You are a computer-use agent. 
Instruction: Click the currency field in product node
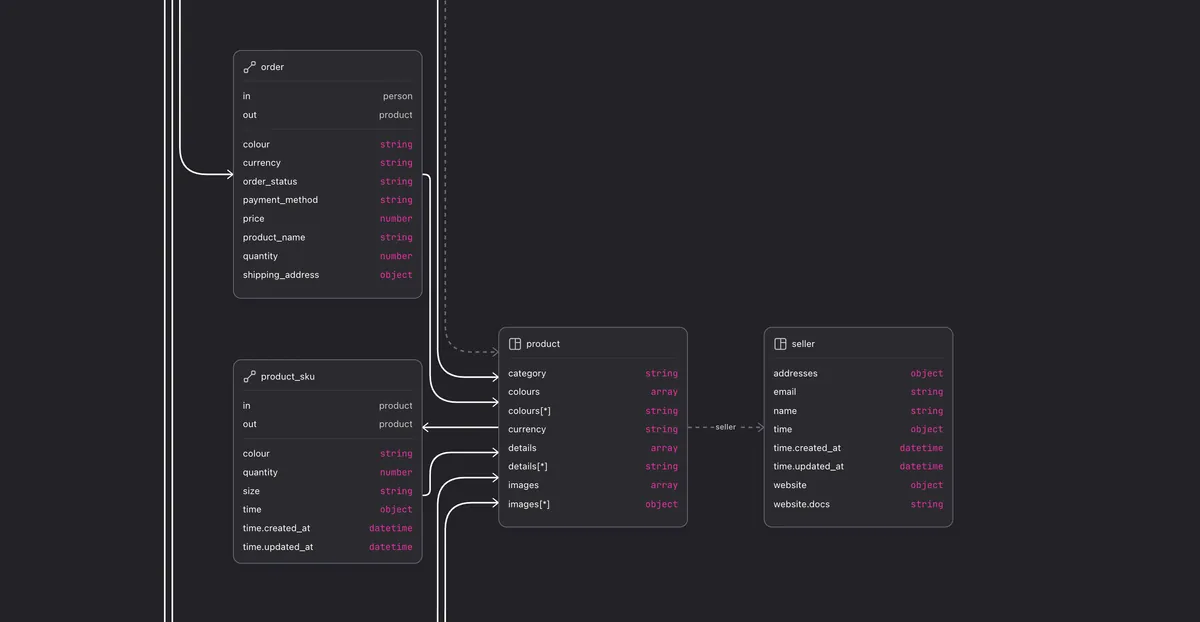coord(593,429)
